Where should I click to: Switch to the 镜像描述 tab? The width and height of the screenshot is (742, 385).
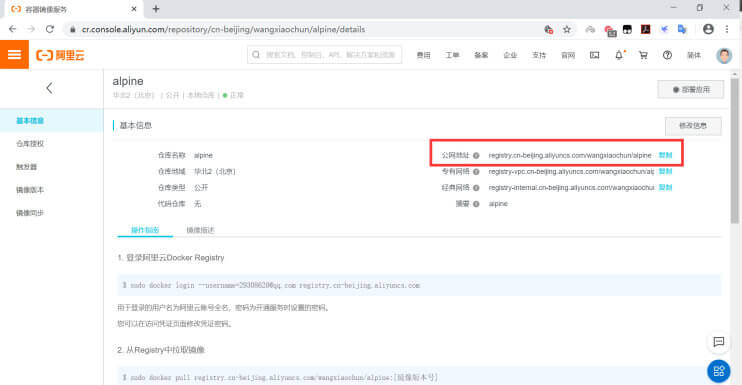point(200,230)
